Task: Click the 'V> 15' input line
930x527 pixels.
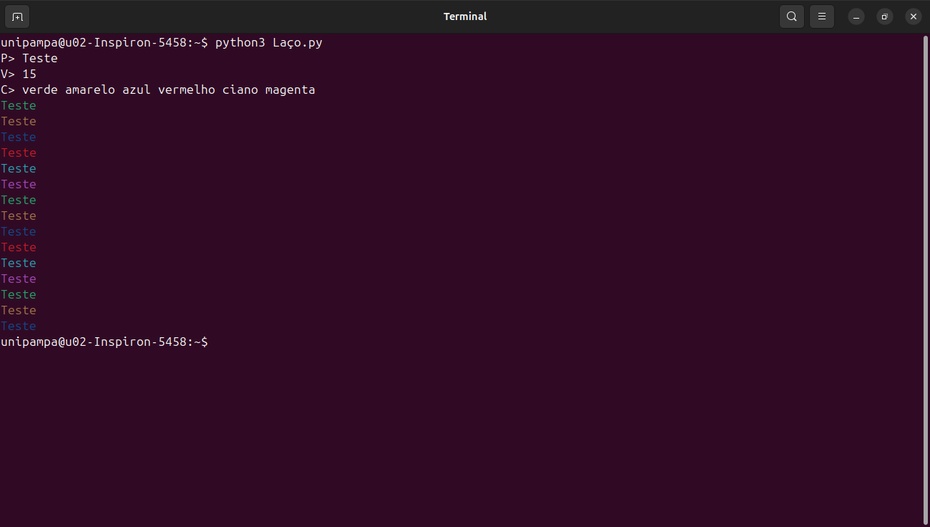Action: [x=19, y=74]
